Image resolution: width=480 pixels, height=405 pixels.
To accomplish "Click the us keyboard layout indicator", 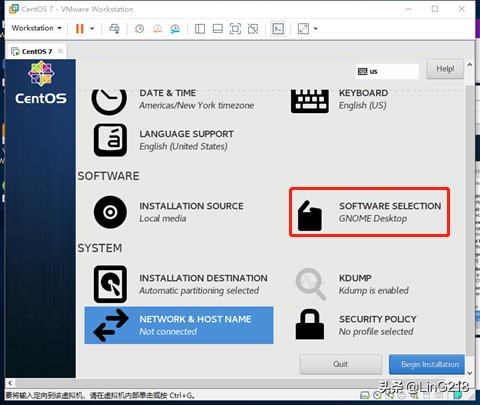I will point(387,71).
